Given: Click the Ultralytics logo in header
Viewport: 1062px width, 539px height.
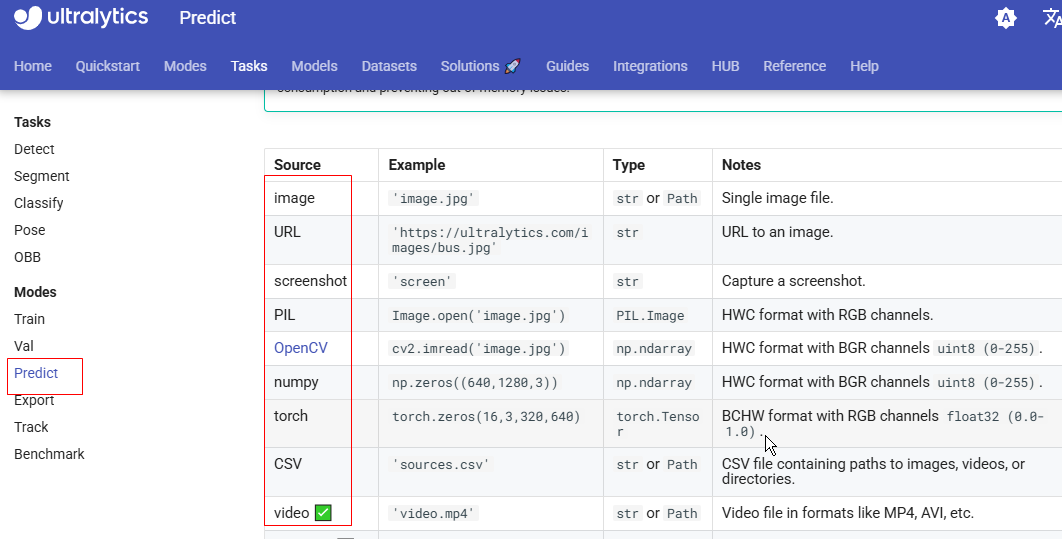Looking at the screenshot, I should tap(81, 18).
